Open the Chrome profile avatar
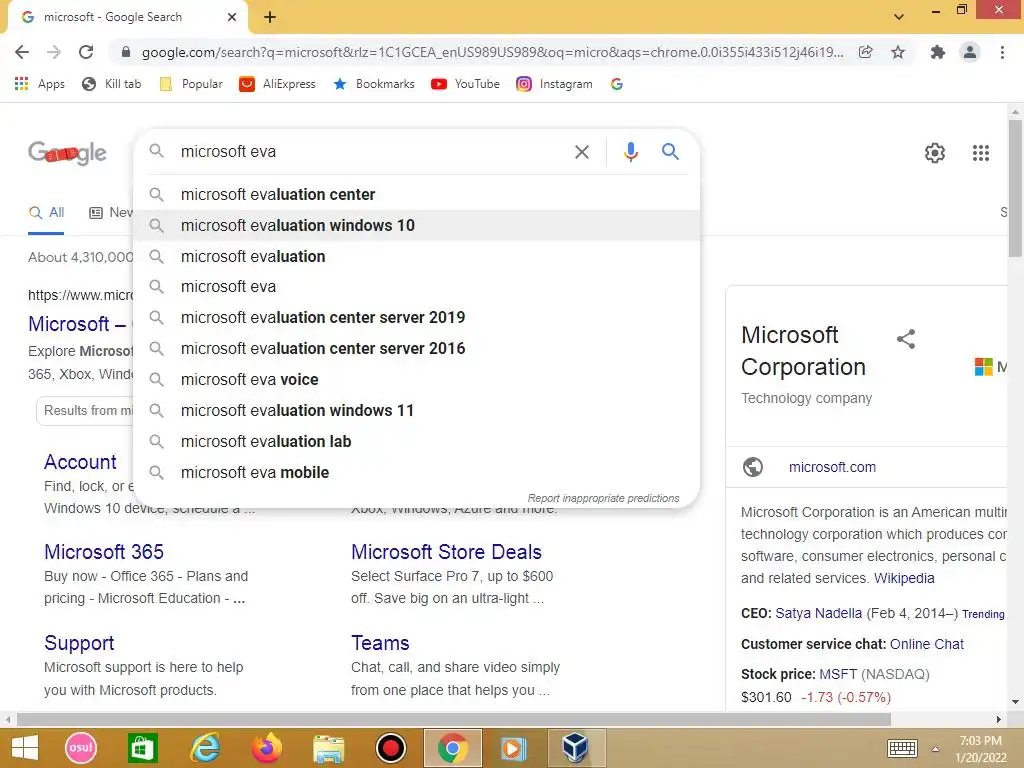Viewport: 1024px width, 768px height. tap(970, 52)
